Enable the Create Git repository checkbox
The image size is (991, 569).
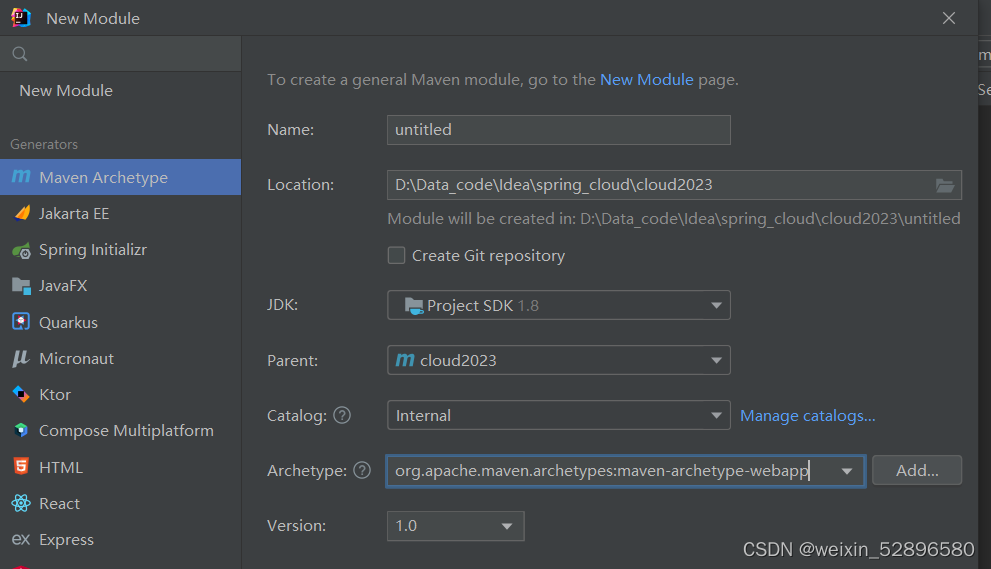(396, 255)
